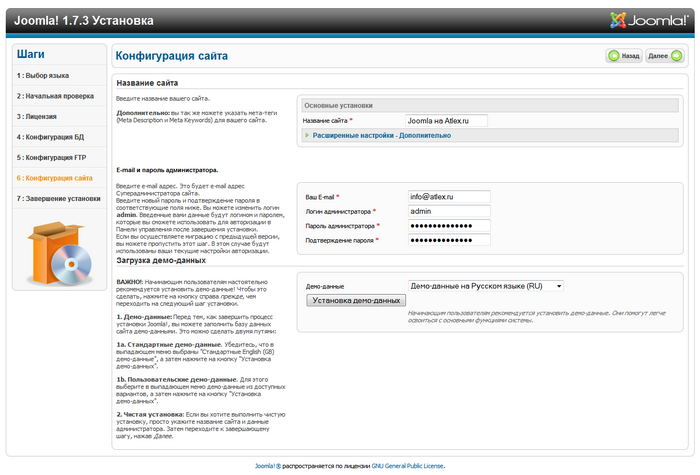Image resolution: width=700 pixels, height=475 pixels.
Task: Click the Основные установки header bar
Action: [490, 105]
